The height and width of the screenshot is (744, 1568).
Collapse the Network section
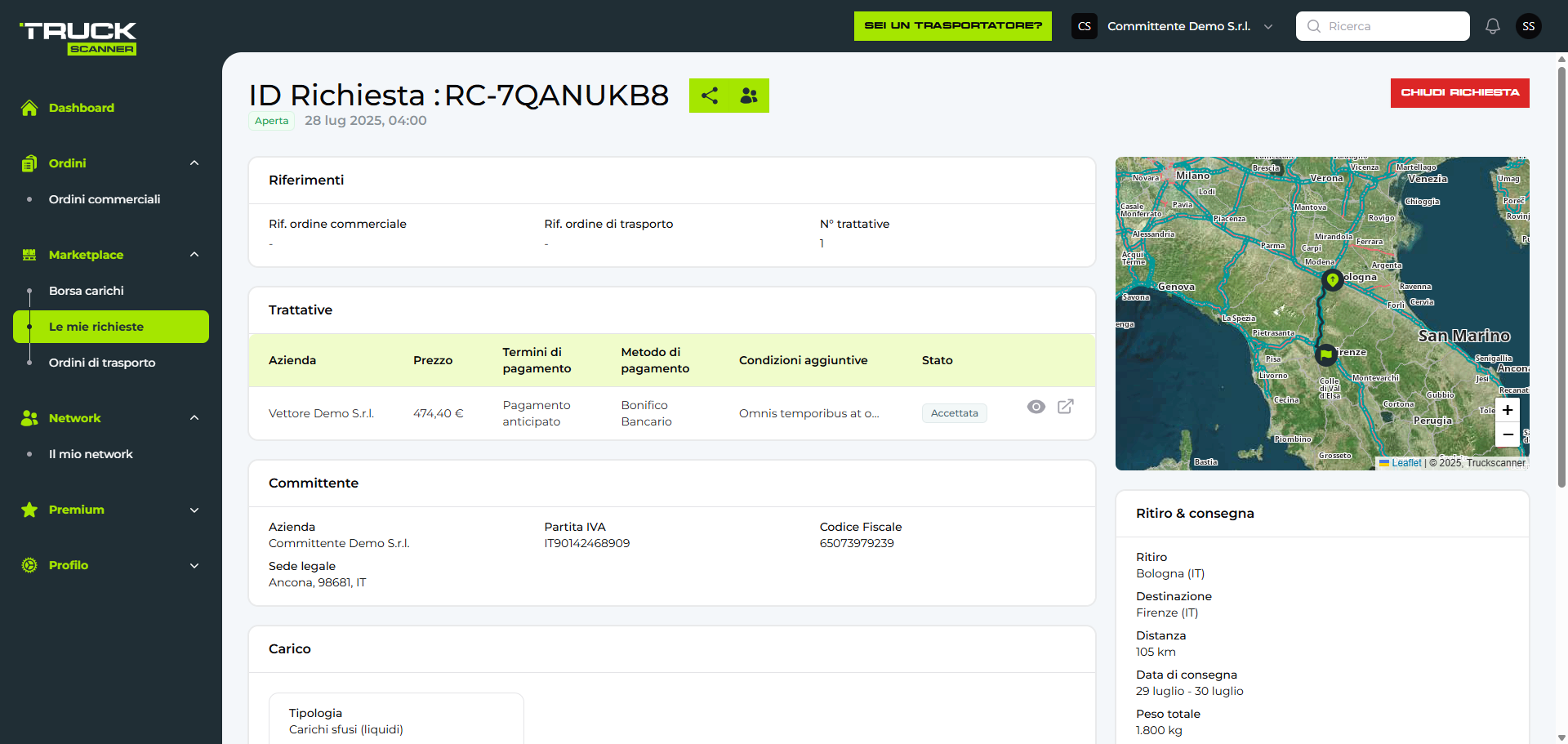(194, 418)
